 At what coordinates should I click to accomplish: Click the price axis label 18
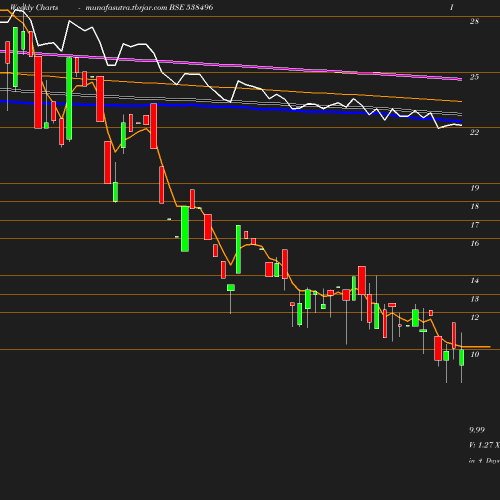(475, 206)
